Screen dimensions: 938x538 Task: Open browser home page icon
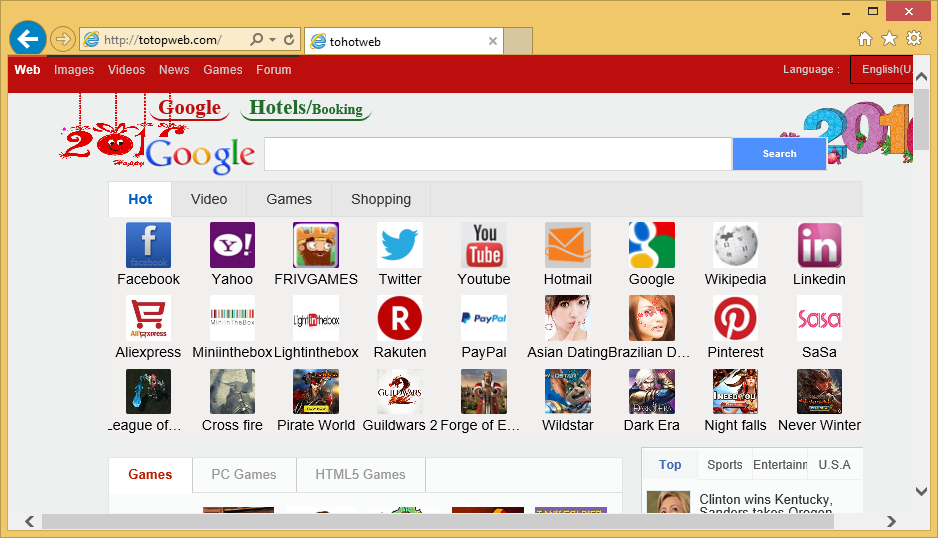[865, 39]
